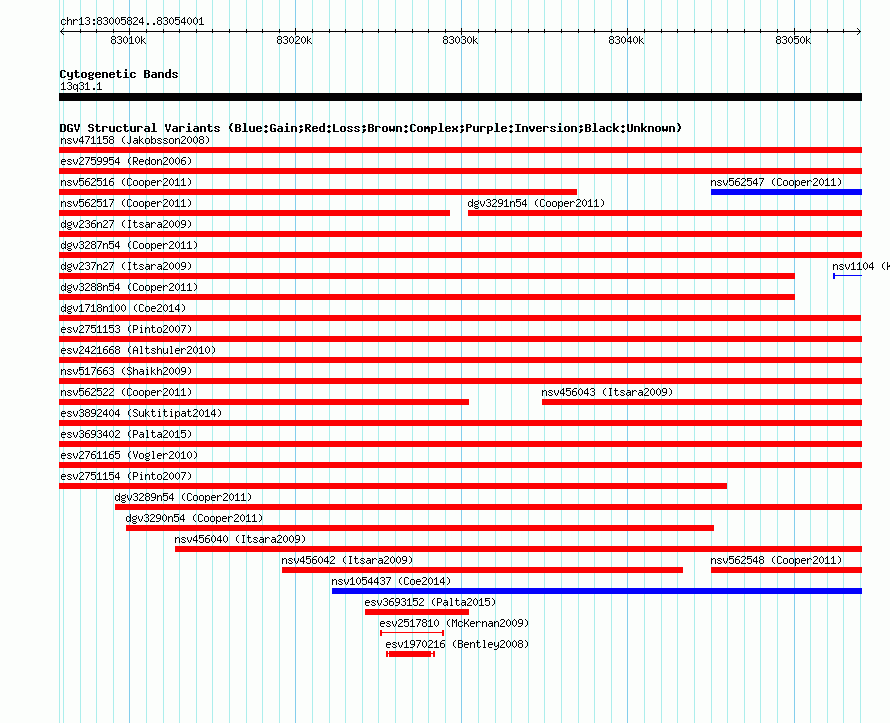Click the red bar under esv2751154
890x723 pixels.
click(x=393, y=486)
